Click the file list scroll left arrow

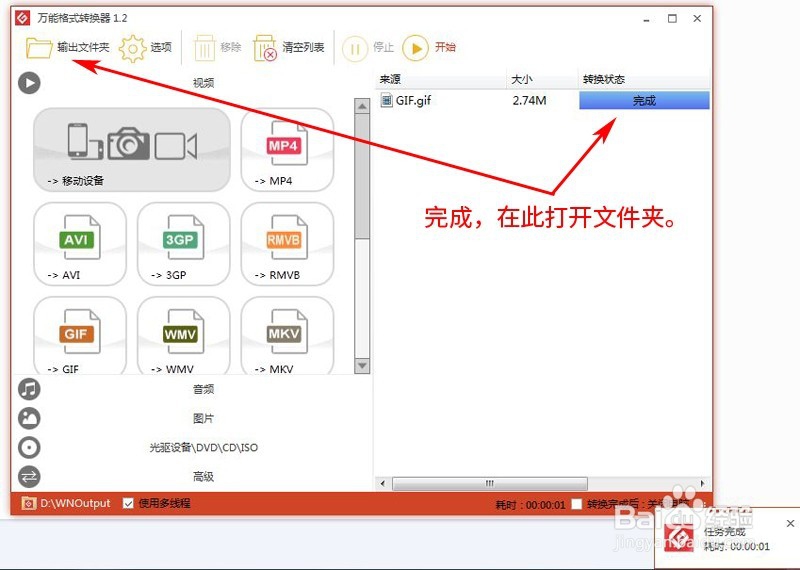(383, 483)
